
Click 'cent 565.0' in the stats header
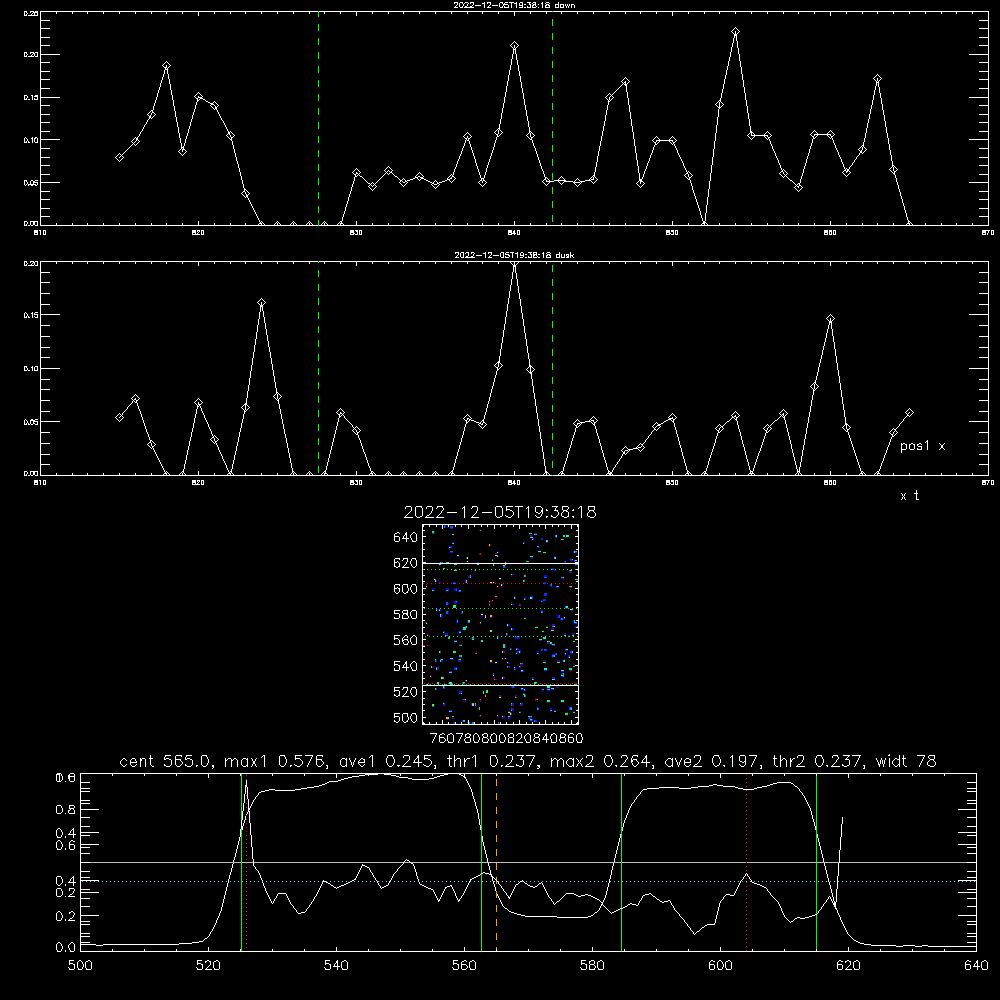(166, 761)
